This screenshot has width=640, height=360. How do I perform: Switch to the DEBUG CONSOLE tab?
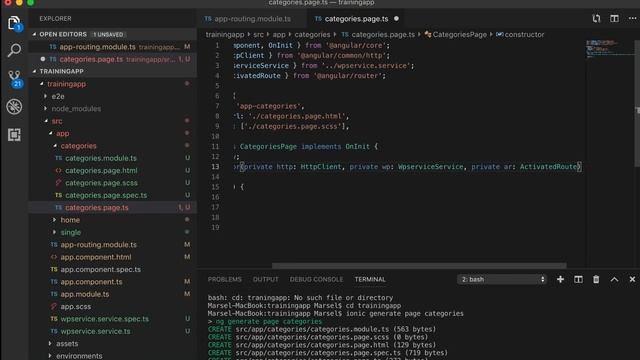click(316, 279)
